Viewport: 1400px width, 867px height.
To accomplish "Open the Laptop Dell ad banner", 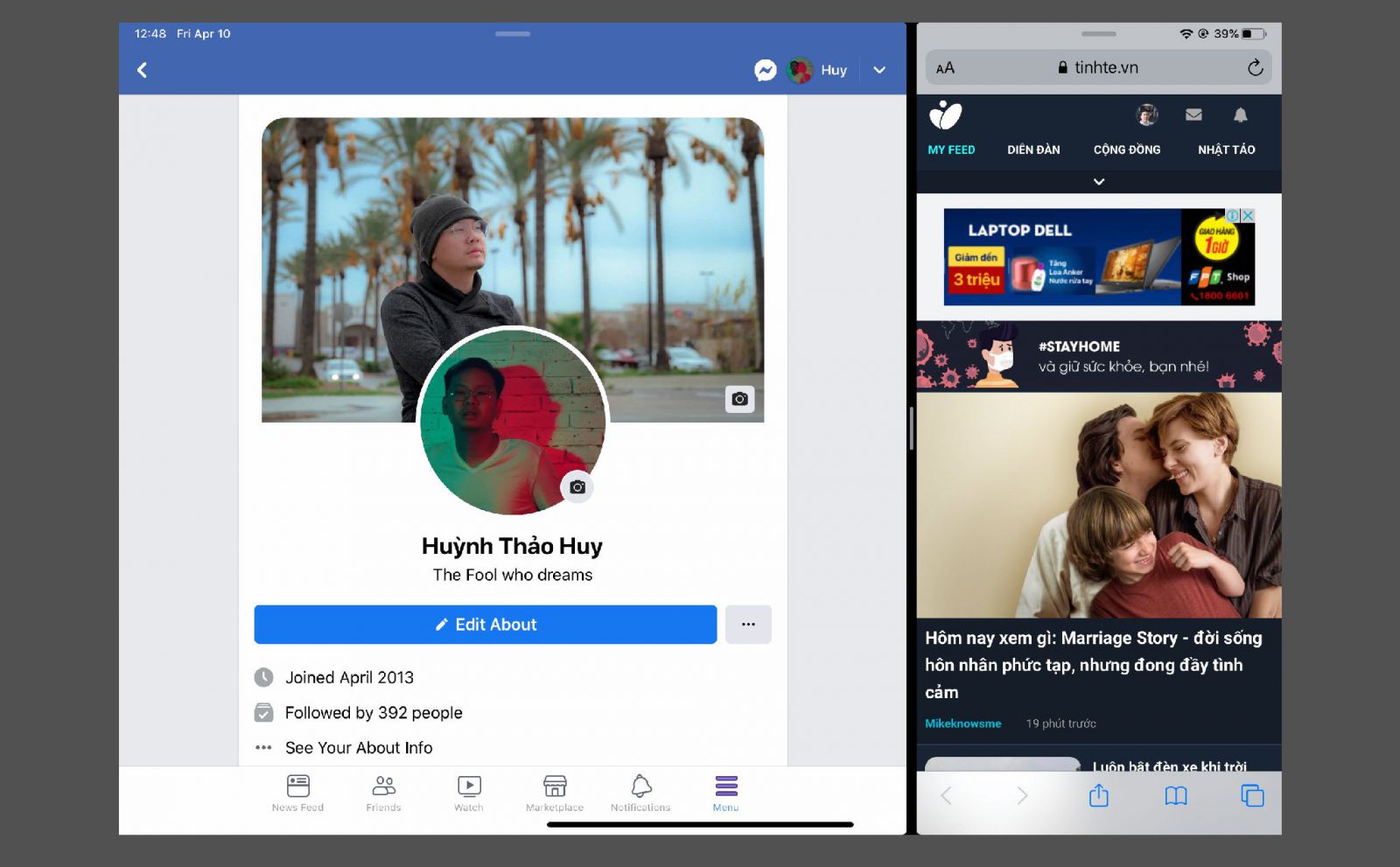I will (1099, 257).
